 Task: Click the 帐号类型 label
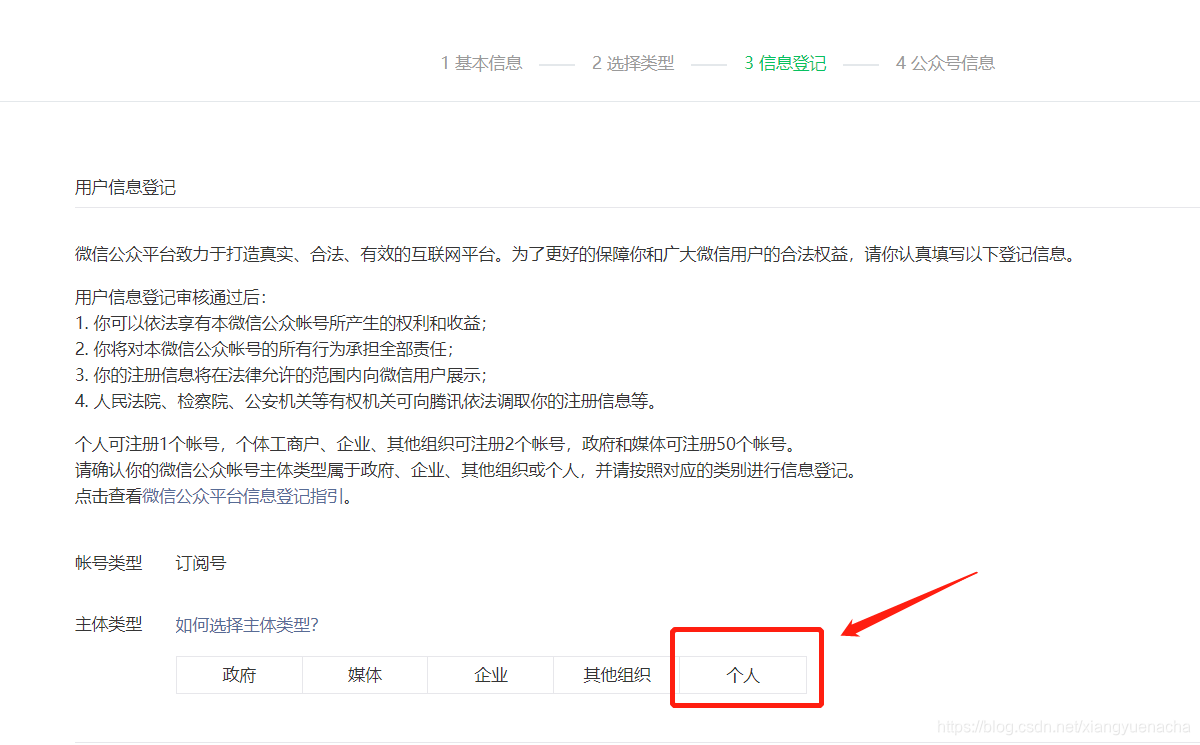109,563
